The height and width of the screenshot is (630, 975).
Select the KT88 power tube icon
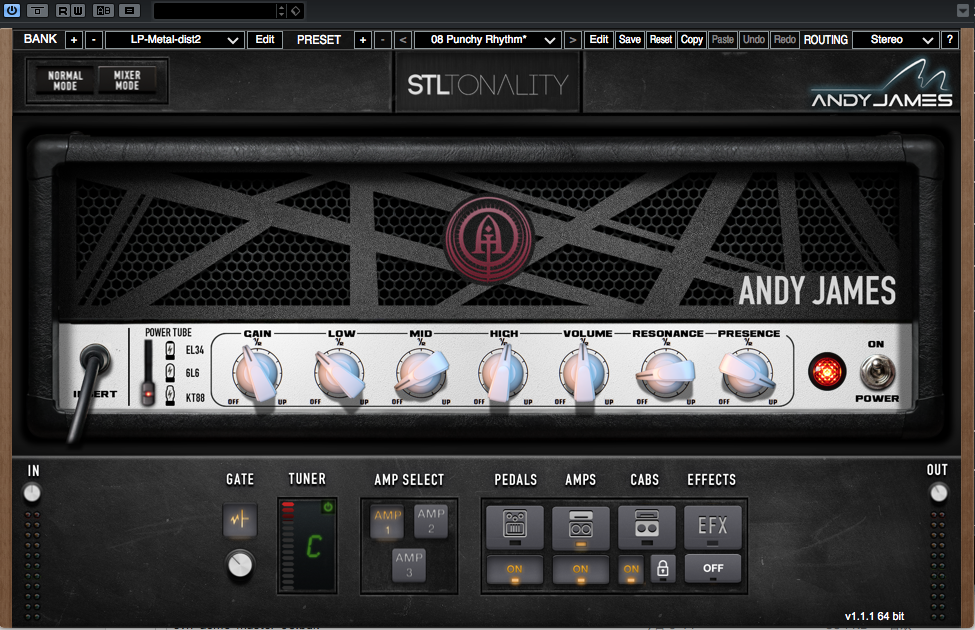(x=170, y=396)
